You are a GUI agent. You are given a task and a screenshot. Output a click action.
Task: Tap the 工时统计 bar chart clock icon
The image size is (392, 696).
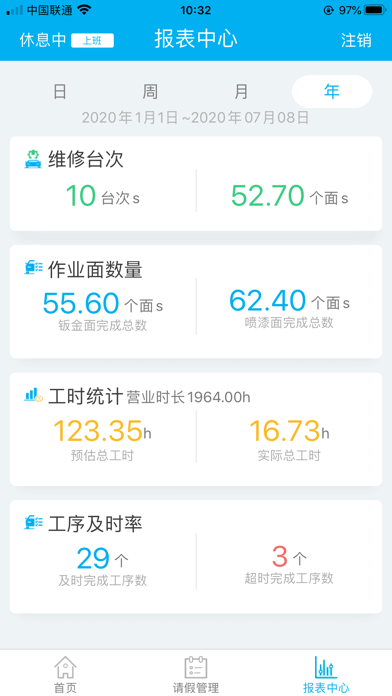(33, 395)
